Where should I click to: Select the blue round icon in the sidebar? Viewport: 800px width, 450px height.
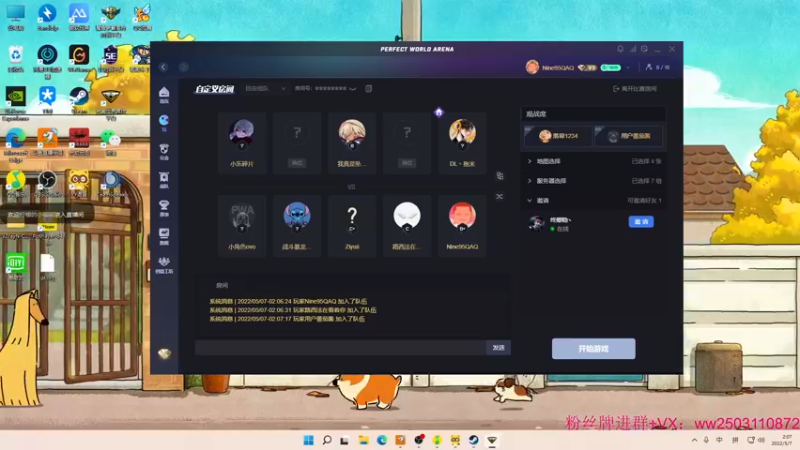pyautogui.click(x=164, y=122)
